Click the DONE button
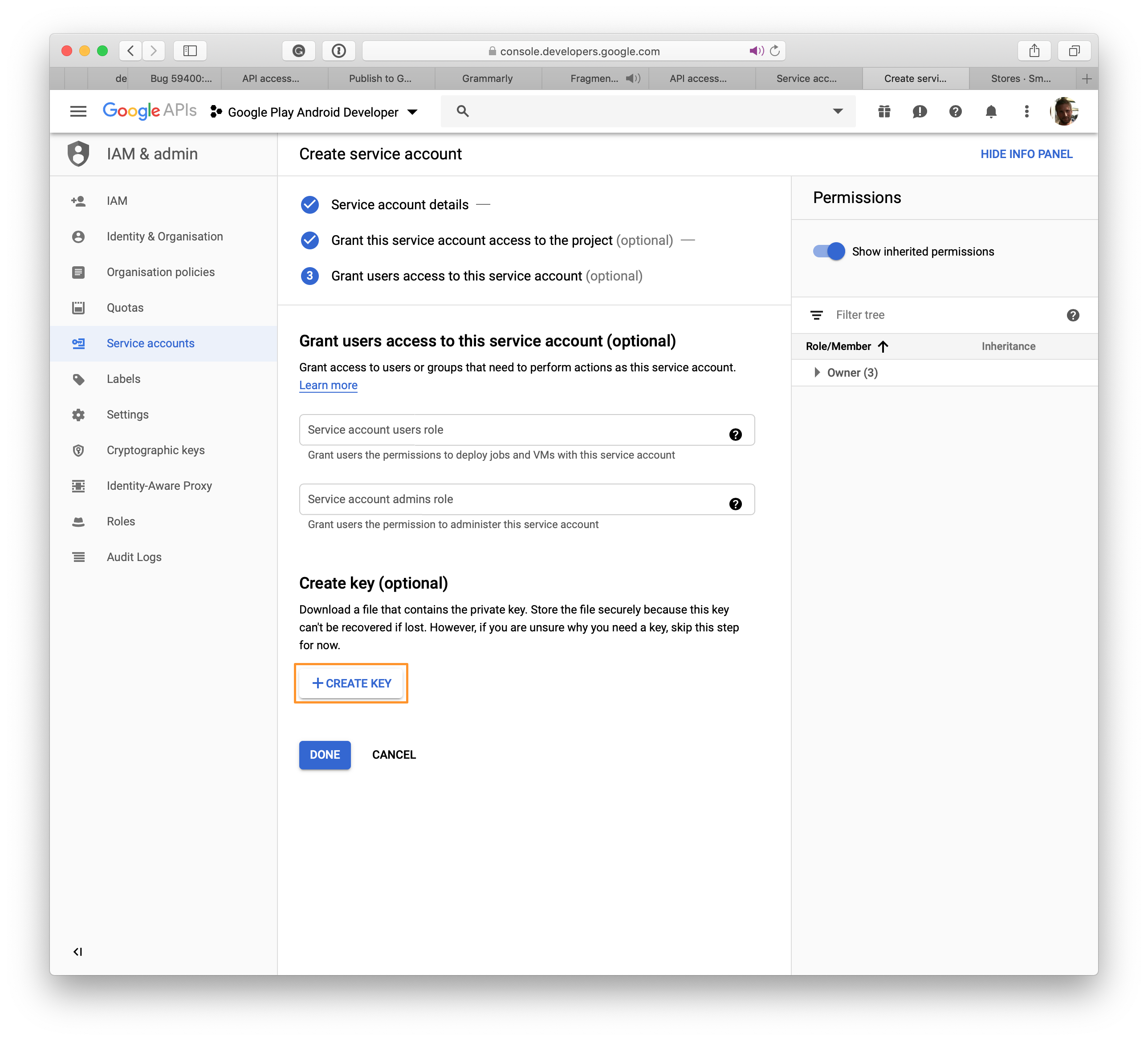 tap(325, 754)
